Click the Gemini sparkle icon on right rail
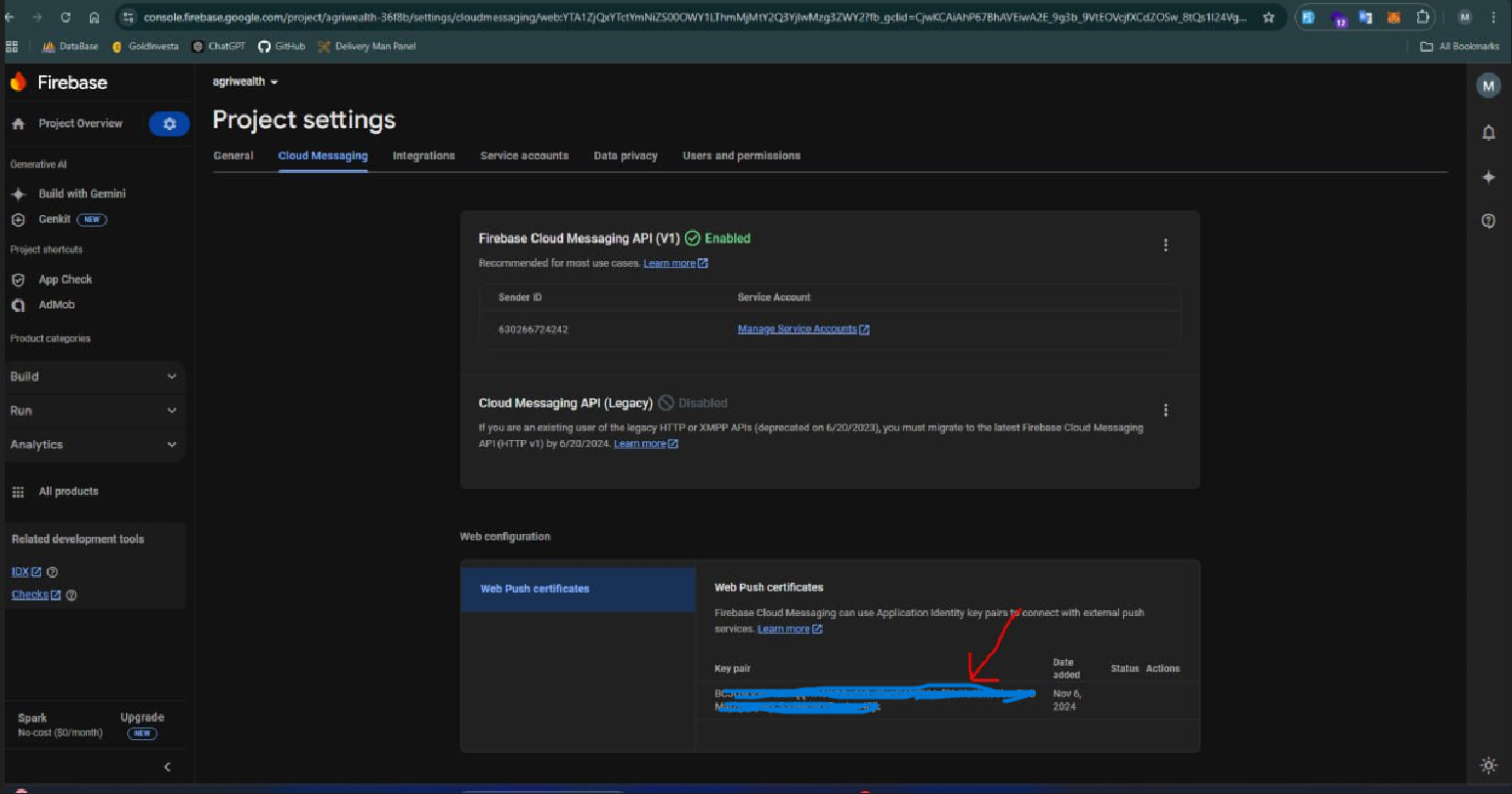 pos(1489,177)
